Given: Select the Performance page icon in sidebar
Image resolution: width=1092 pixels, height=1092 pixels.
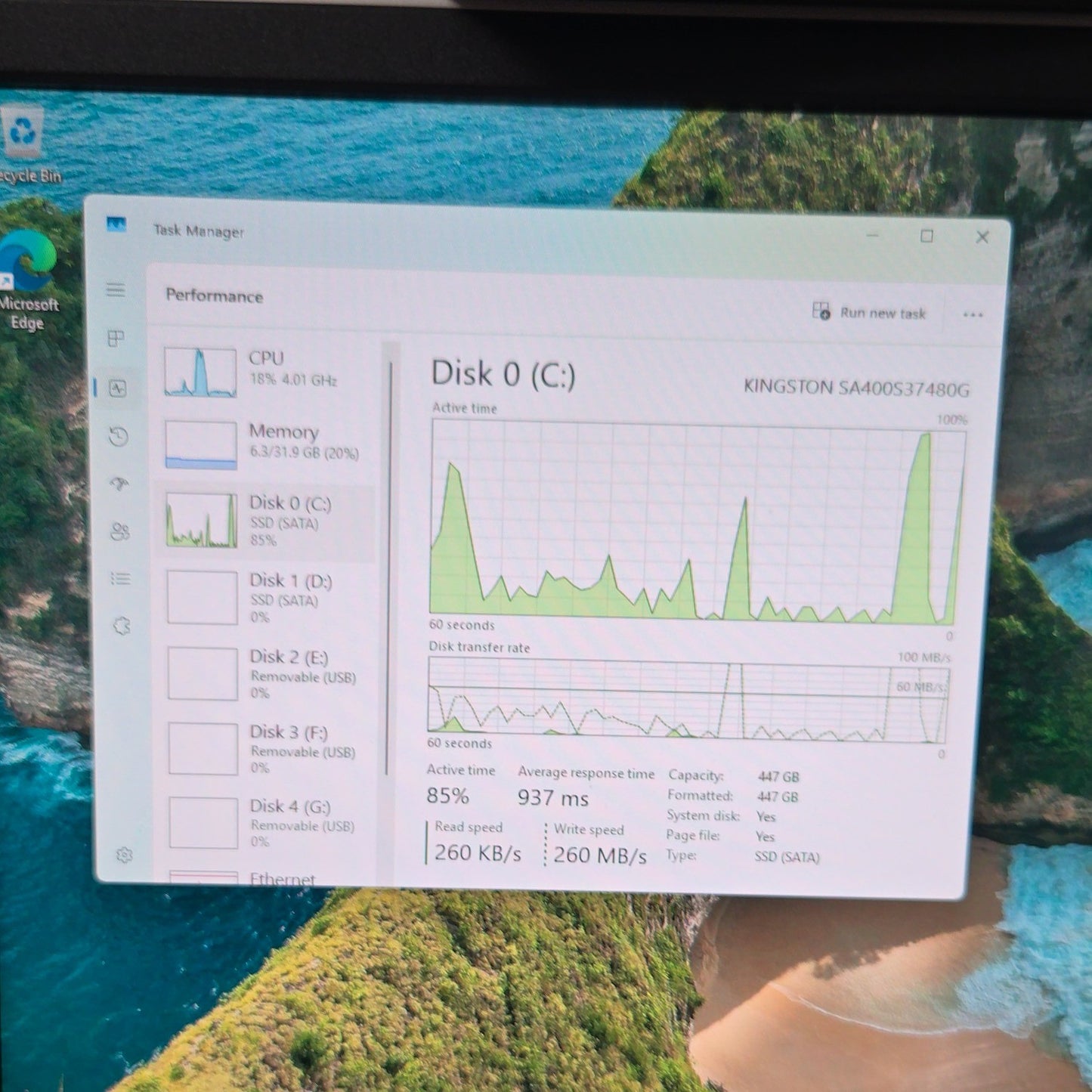Looking at the screenshot, I should (x=117, y=388).
